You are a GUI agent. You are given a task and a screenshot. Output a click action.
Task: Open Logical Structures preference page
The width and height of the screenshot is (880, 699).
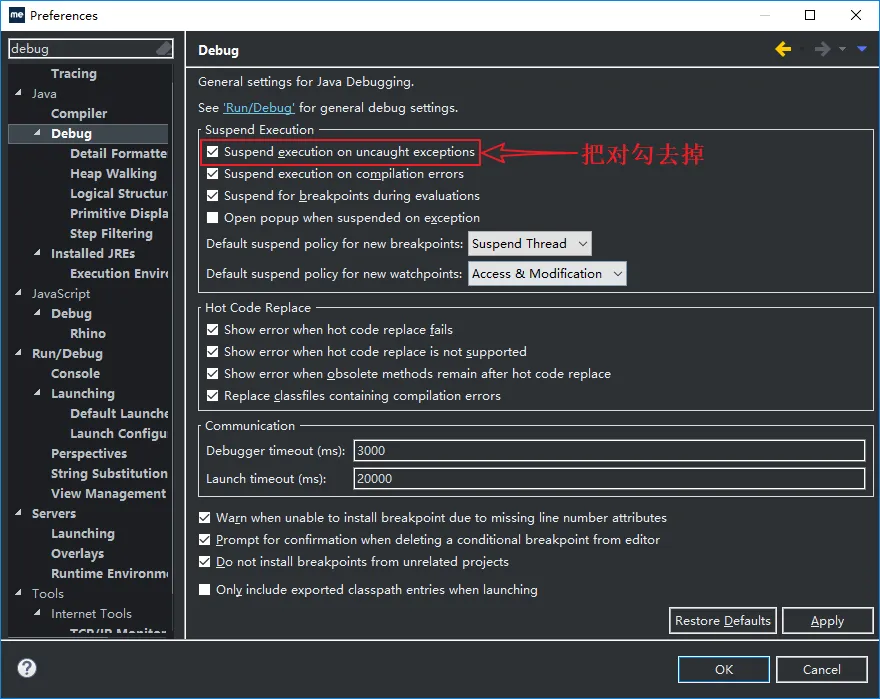pos(118,194)
